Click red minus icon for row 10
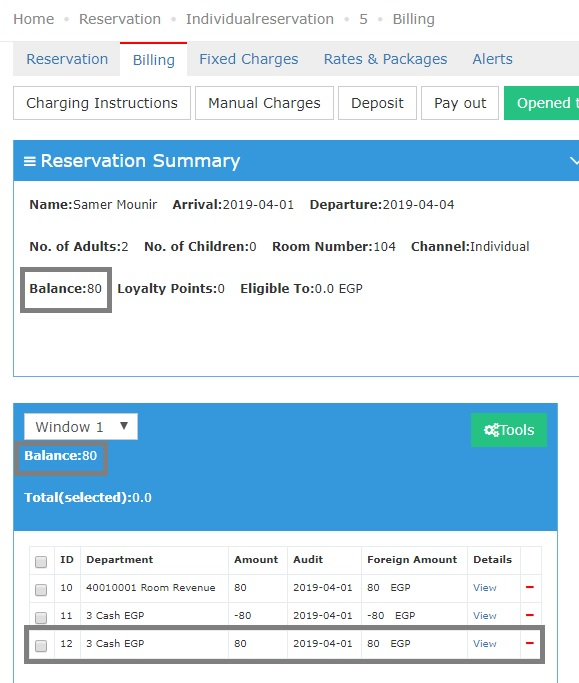The width and height of the screenshot is (579, 683). (530, 587)
